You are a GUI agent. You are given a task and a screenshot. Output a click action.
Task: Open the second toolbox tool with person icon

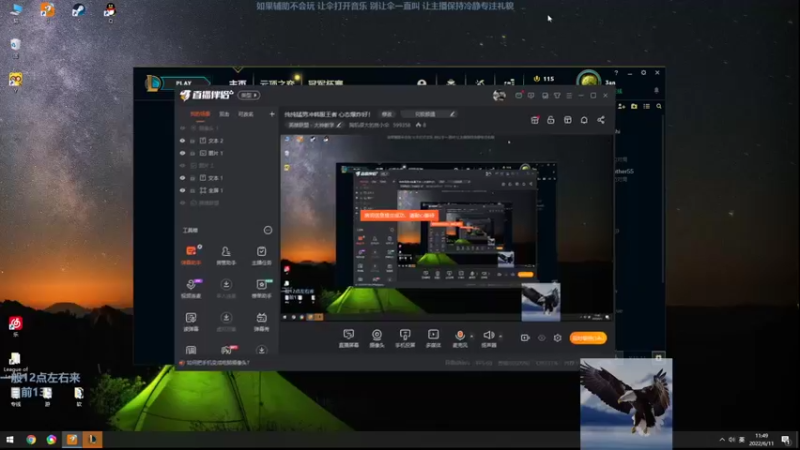(x=226, y=255)
